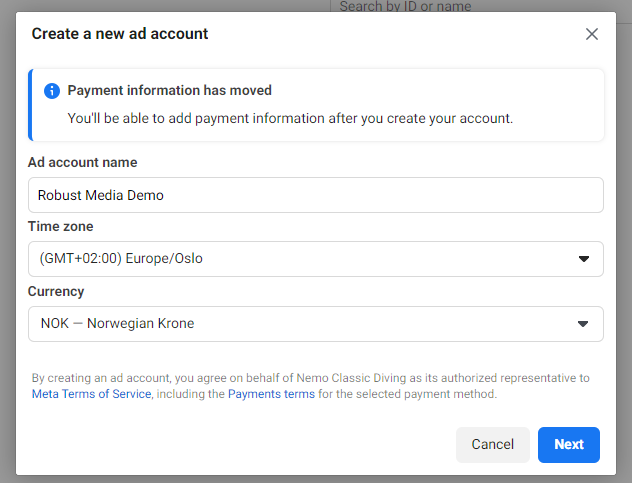This screenshot has width=632, height=483.
Task: Click the Time zone label
Action: [x=61, y=227]
